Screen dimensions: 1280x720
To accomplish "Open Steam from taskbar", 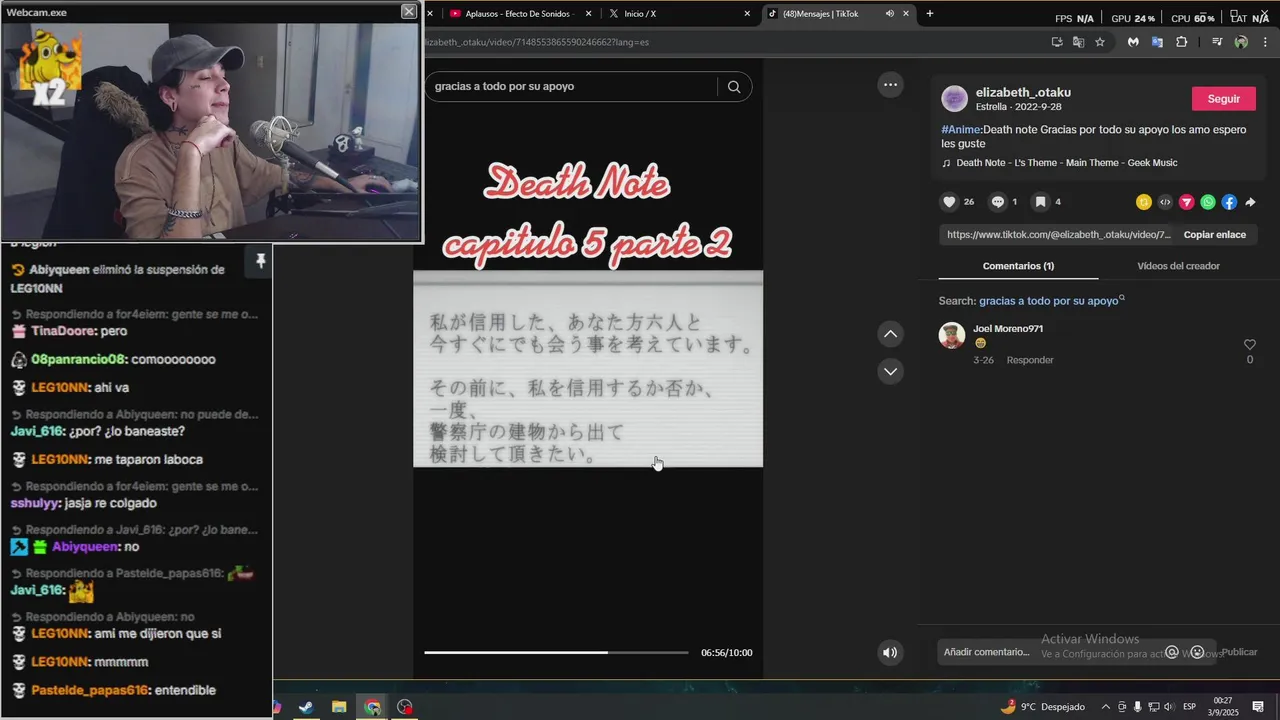I will [x=305, y=707].
